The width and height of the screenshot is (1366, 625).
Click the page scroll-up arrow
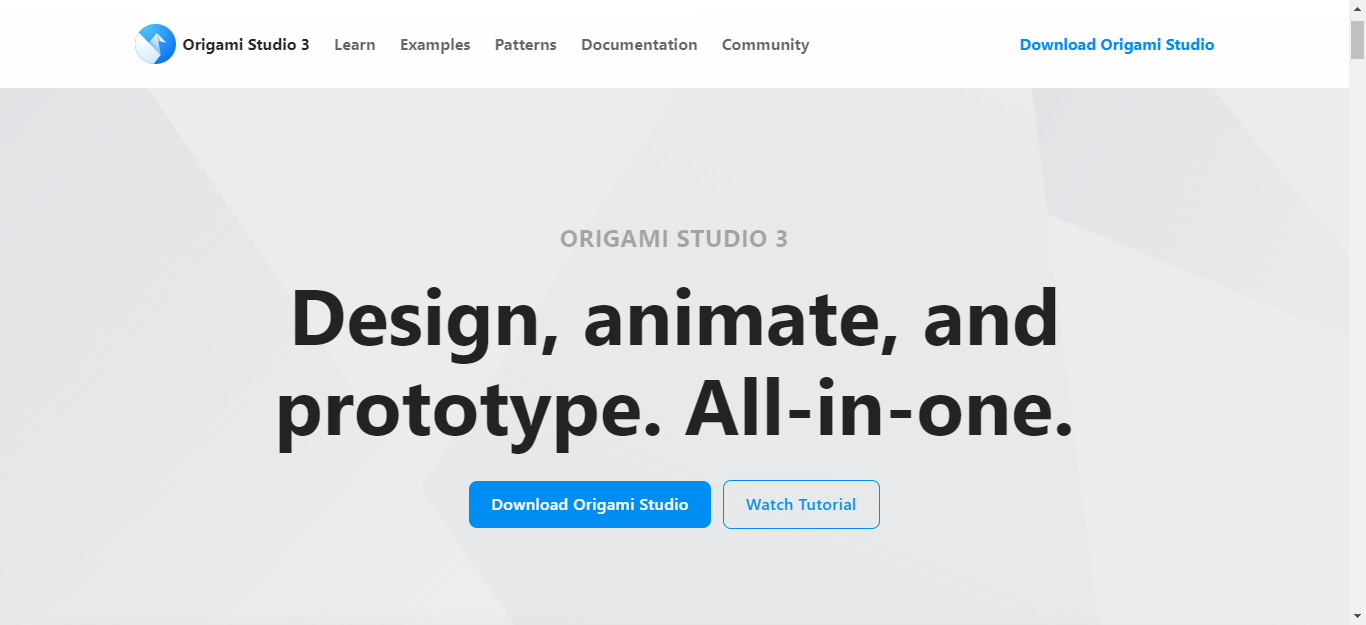tap(1357, 9)
